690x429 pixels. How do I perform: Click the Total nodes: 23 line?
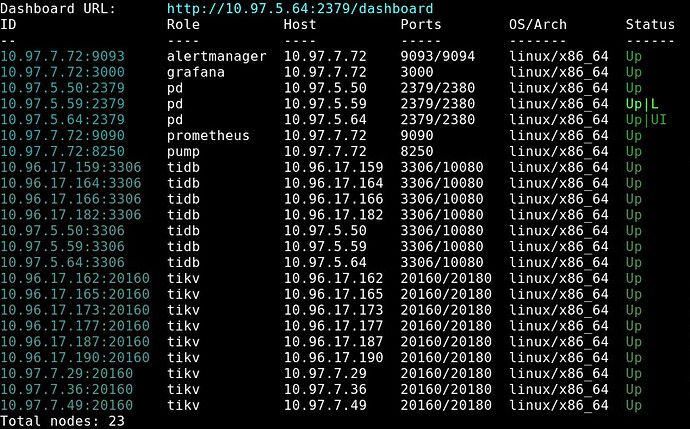62,421
